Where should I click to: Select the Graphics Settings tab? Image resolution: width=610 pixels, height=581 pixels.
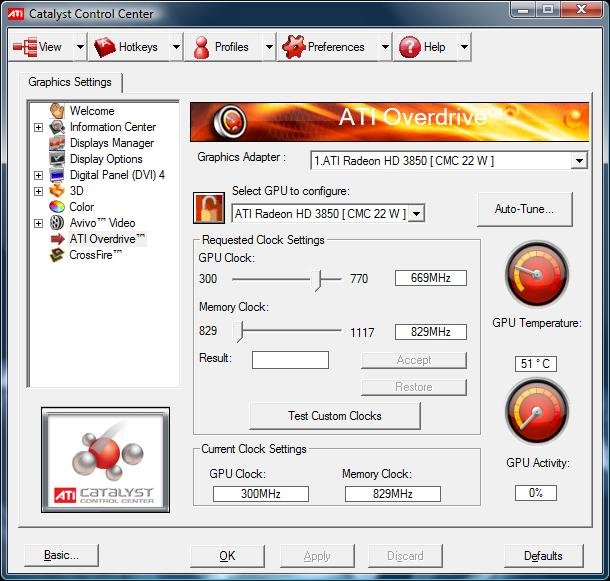(70, 82)
